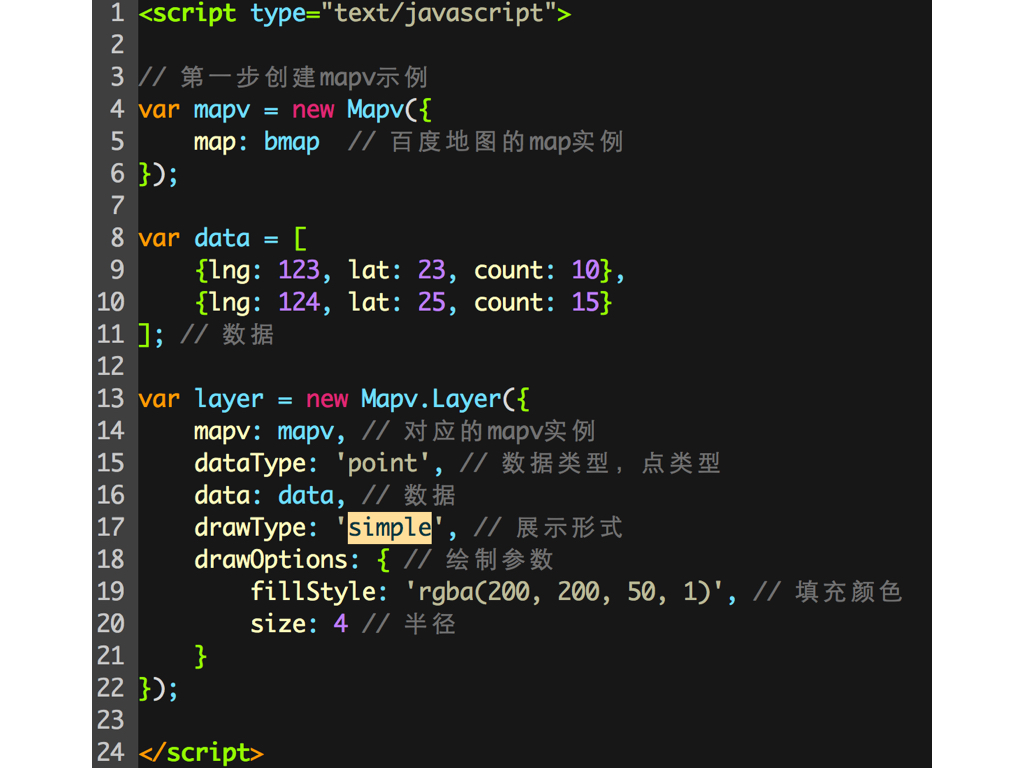Click the 'var' keyword on line 8
The height and width of the screenshot is (768, 1024).
159,238
